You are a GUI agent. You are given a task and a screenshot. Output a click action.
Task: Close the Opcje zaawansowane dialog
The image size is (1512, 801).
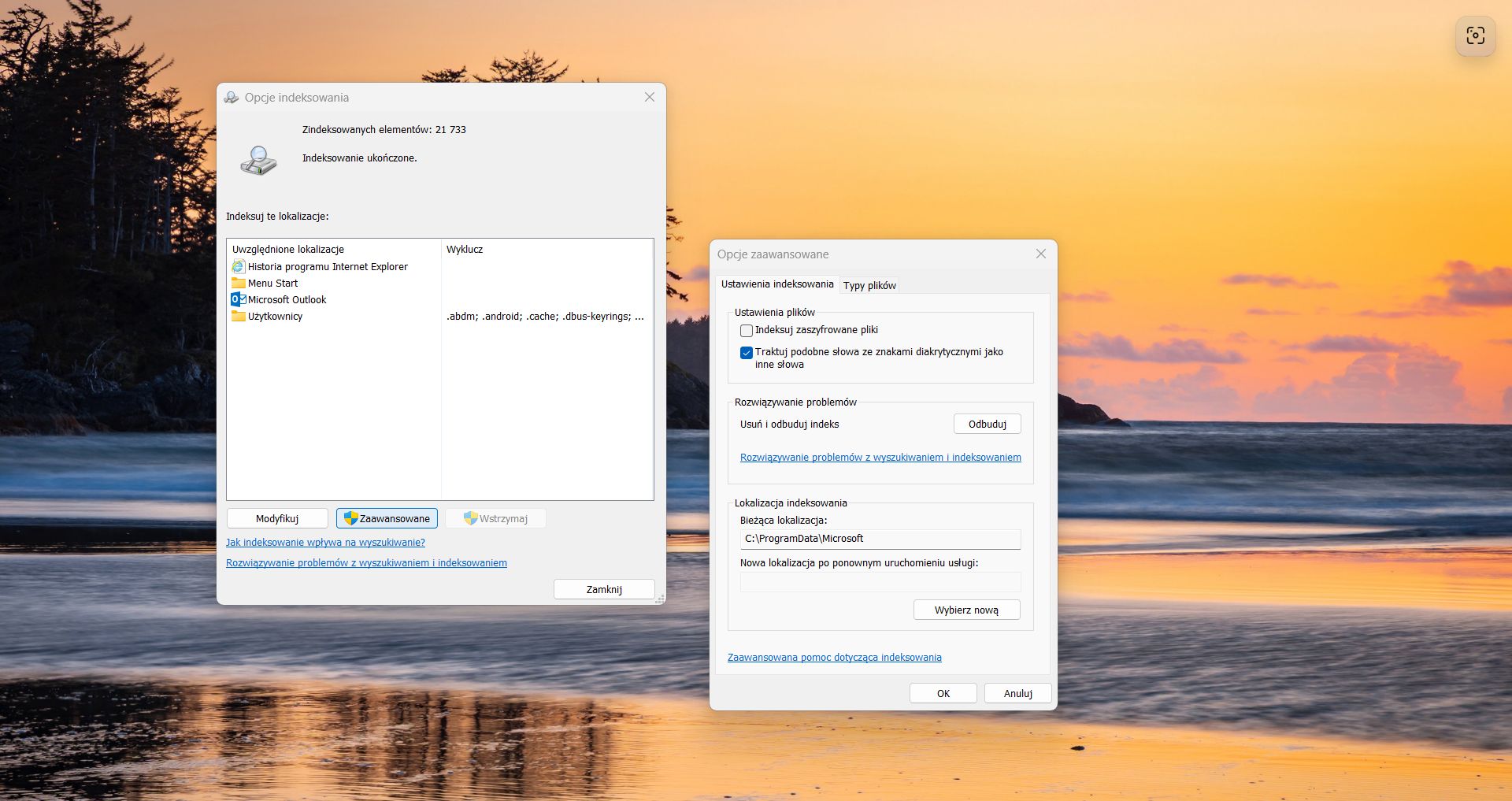[1040, 254]
